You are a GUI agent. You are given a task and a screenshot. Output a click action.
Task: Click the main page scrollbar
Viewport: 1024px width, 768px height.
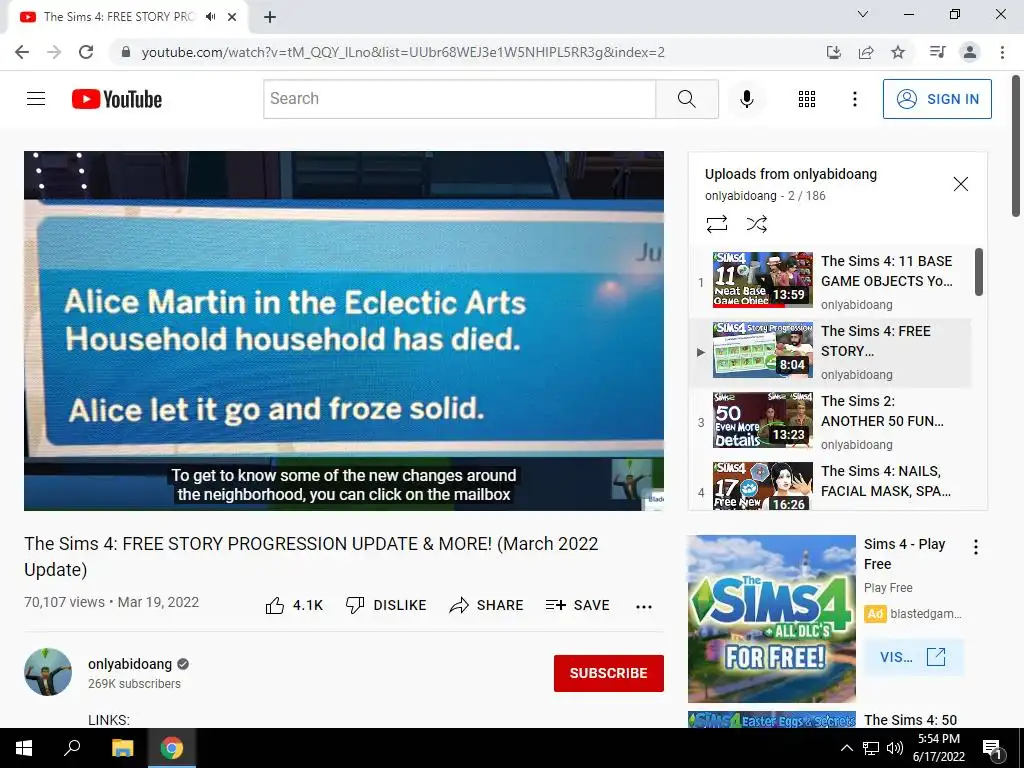point(1016,146)
